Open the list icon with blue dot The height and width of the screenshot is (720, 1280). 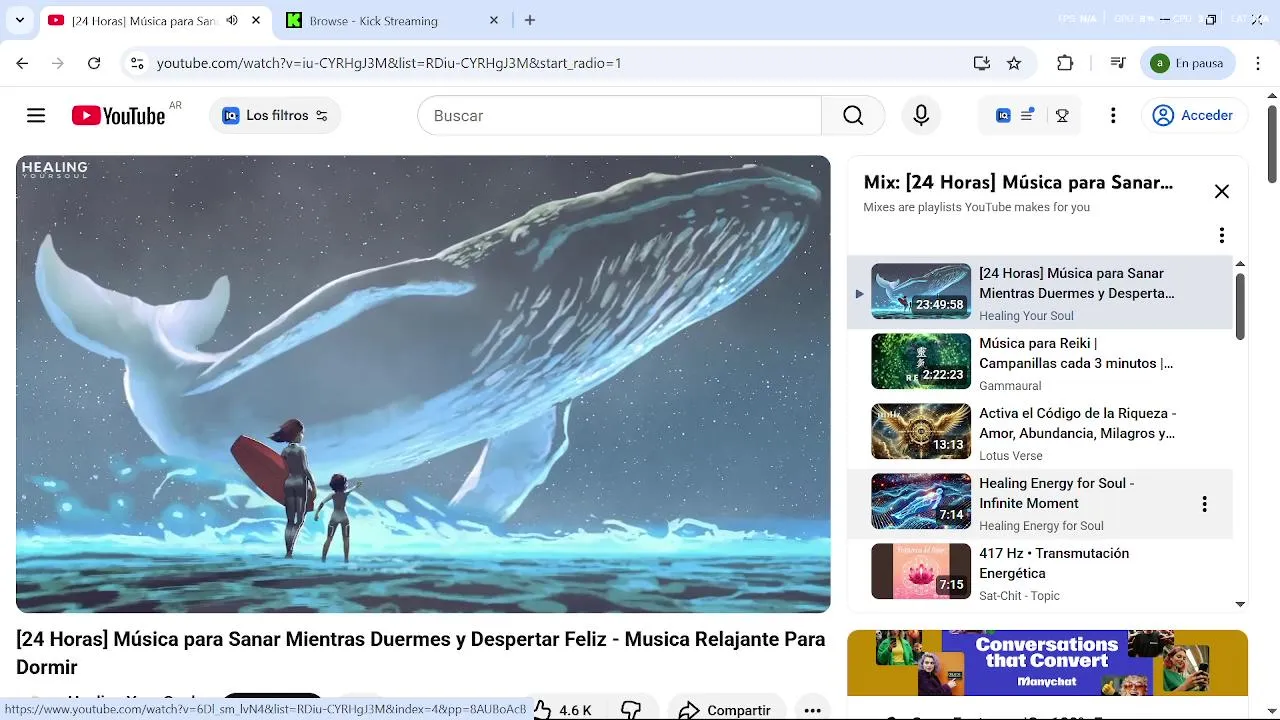click(x=1028, y=115)
